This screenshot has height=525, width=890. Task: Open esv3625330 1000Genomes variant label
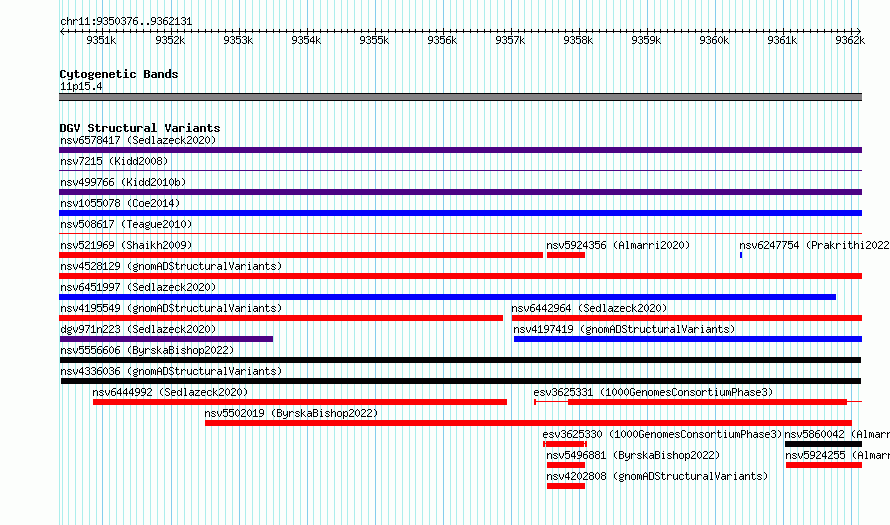point(662,434)
